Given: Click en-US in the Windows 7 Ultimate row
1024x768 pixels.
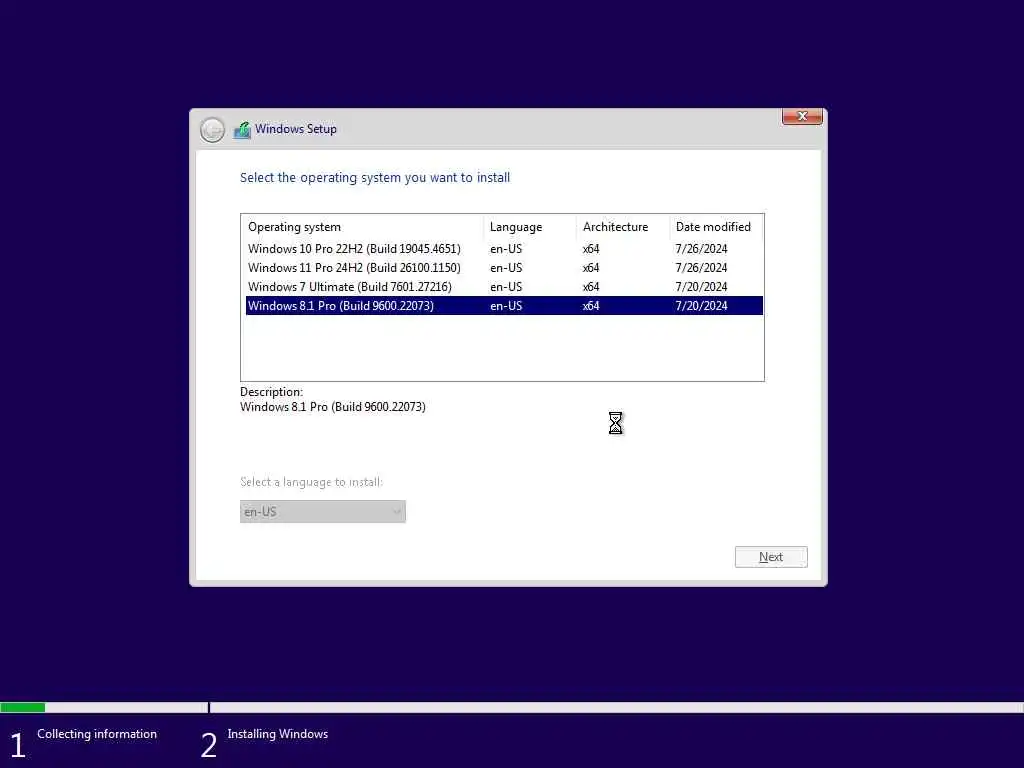Looking at the screenshot, I should pyautogui.click(x=506, y=287).
